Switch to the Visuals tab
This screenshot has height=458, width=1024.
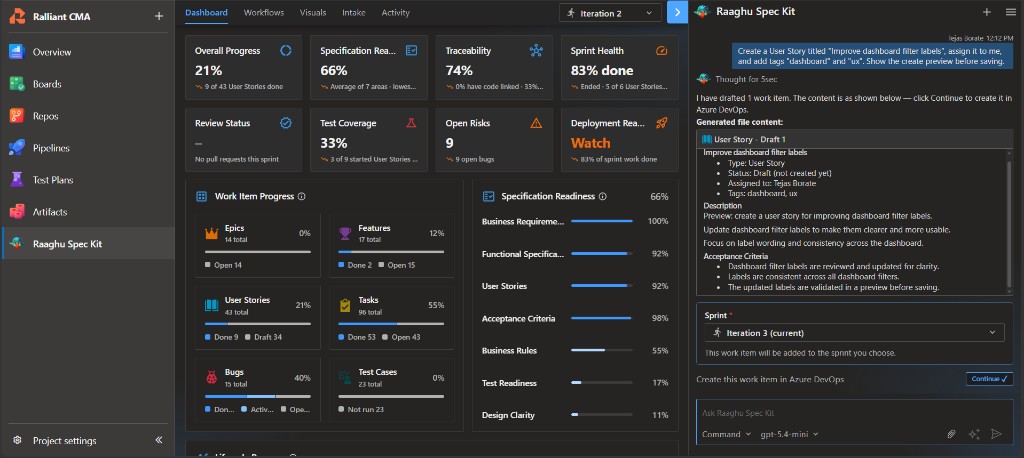(x=313, y=12)
